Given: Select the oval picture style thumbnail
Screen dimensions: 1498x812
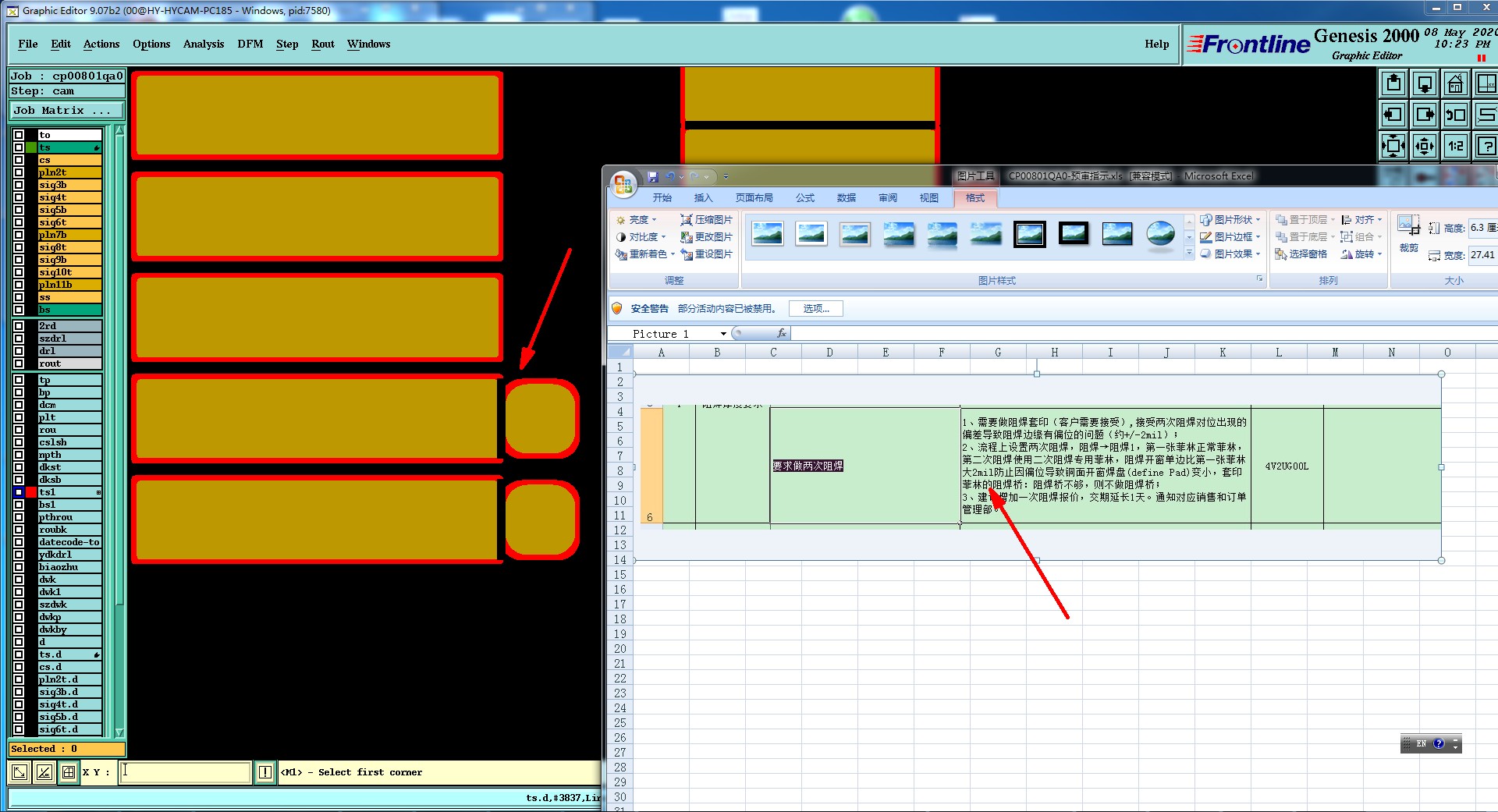Looking at the screenshot, I should tap(1161, 234).
